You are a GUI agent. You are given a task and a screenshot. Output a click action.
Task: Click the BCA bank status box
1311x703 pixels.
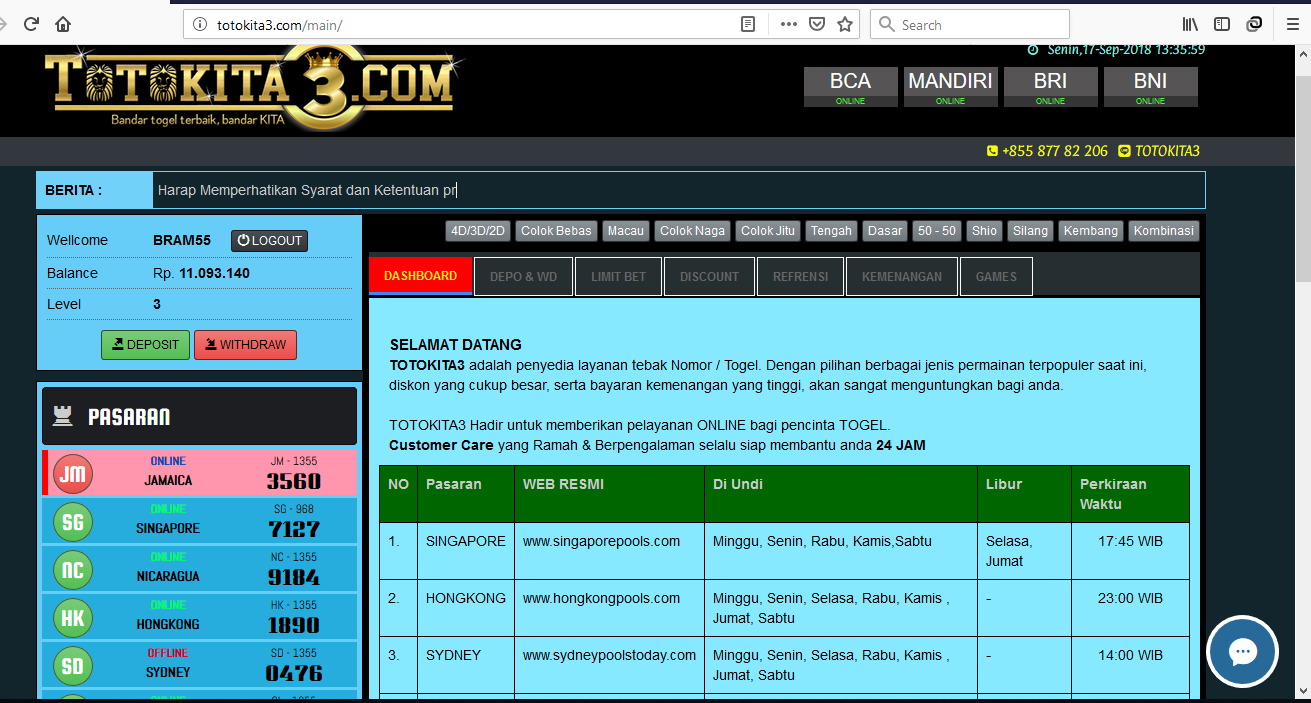[850, 87]
